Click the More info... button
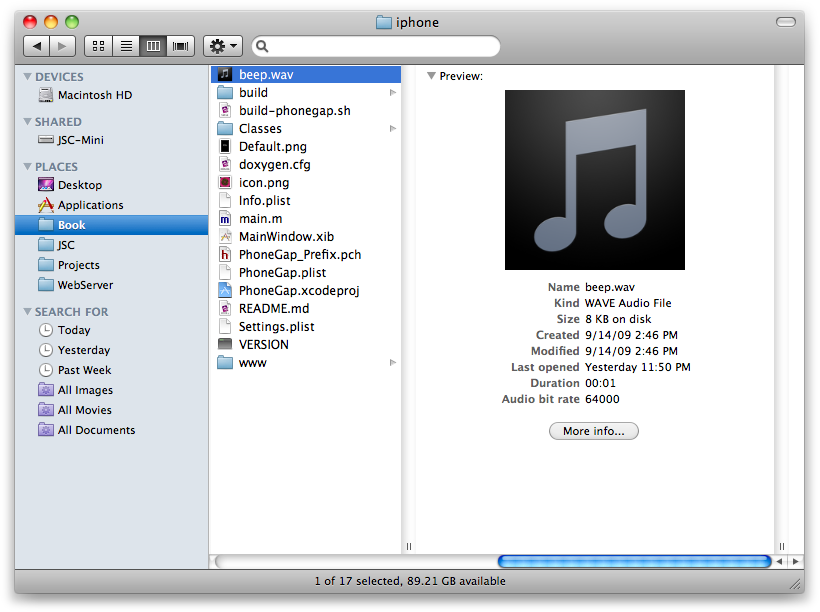This screenshot has height=612, width=820. (x=593, y=431)
